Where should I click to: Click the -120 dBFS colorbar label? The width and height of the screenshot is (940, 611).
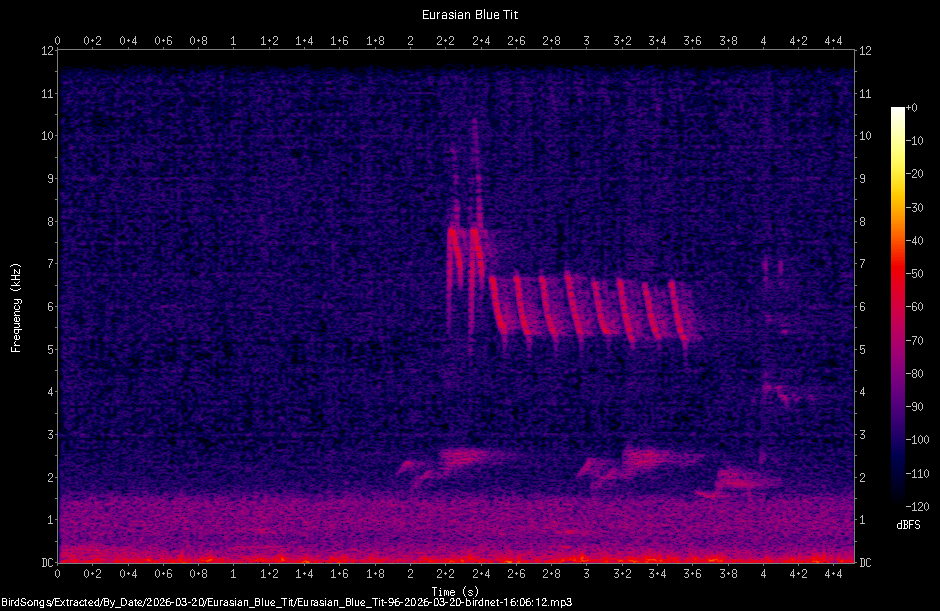917,505
